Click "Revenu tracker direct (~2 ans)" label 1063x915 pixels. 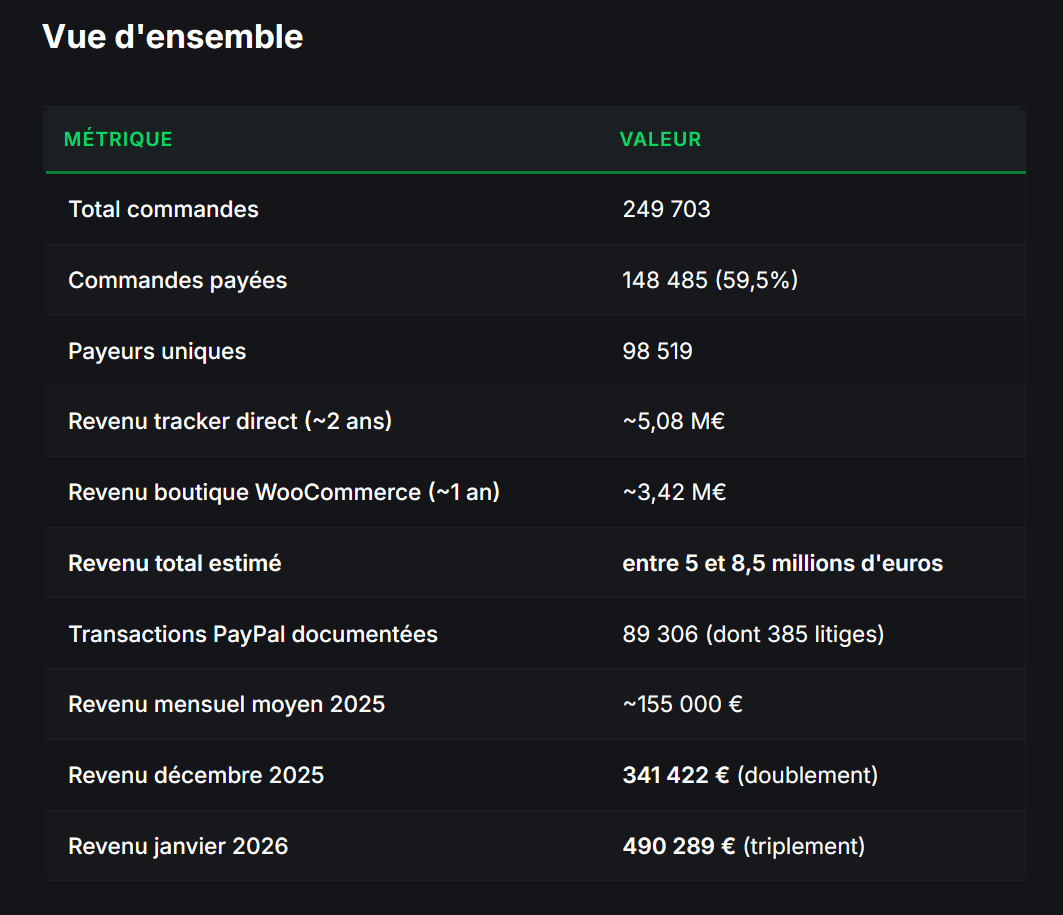230,421
